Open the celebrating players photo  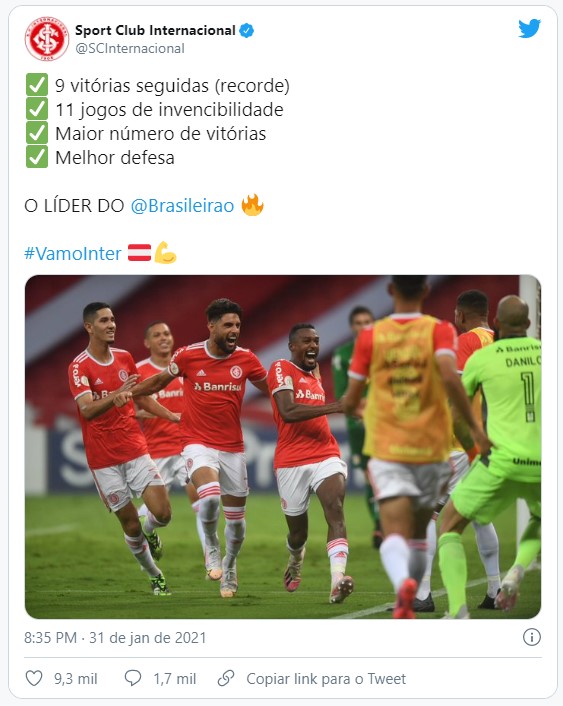(283, 447)
